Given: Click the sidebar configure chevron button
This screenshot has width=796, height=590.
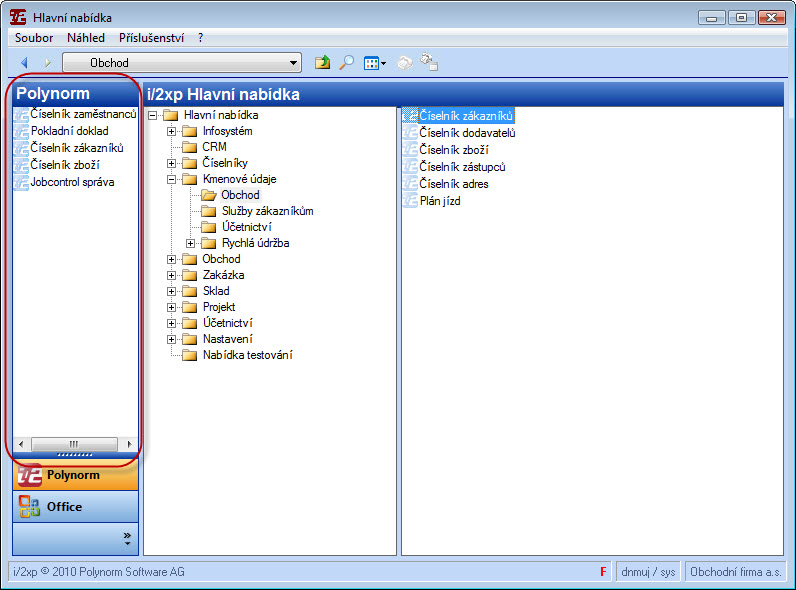Looking at the screenshot, I should pyautogui.click(x=127, y=539).
